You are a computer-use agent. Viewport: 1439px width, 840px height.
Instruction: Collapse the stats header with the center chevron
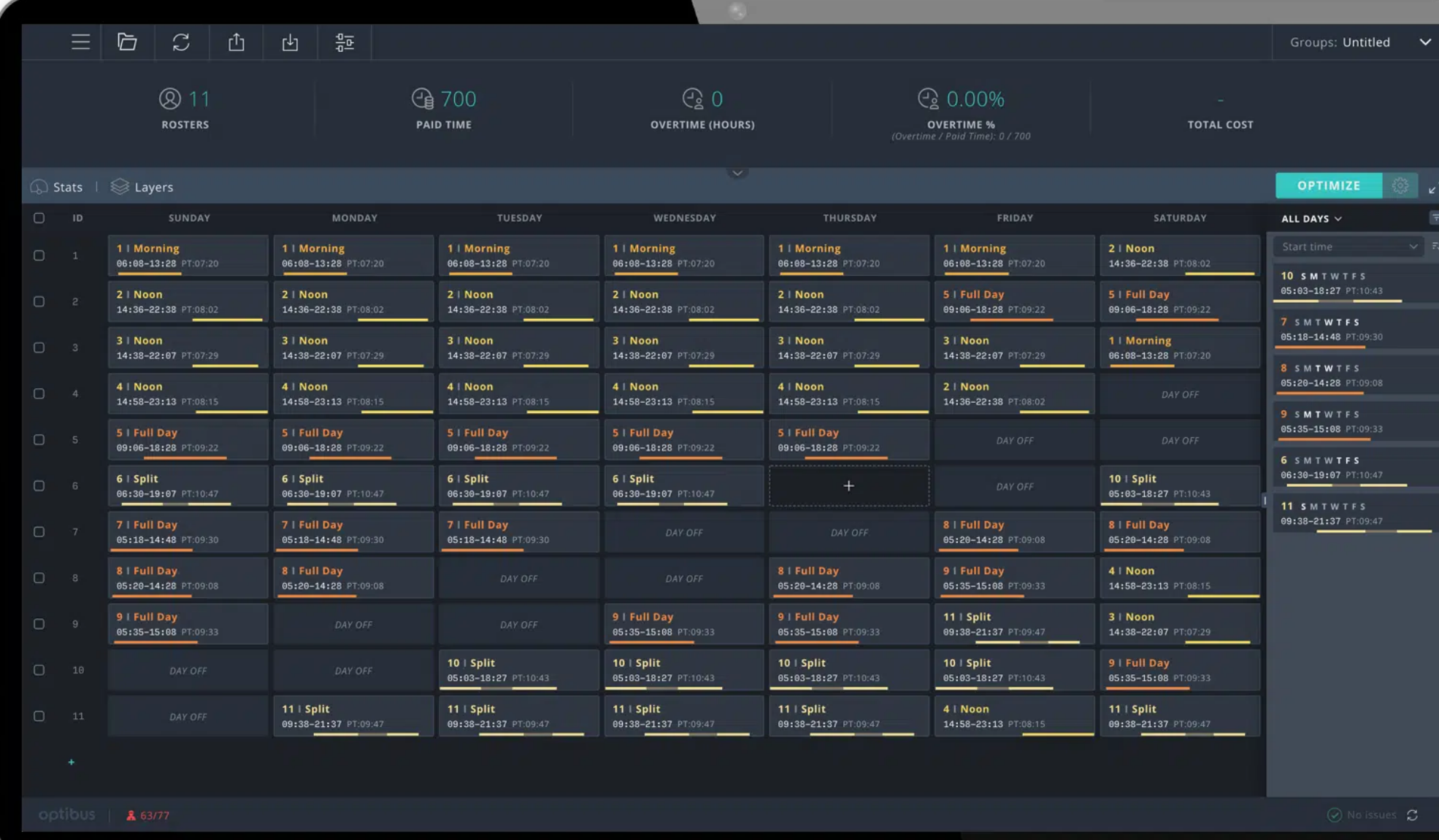(737, 173)
